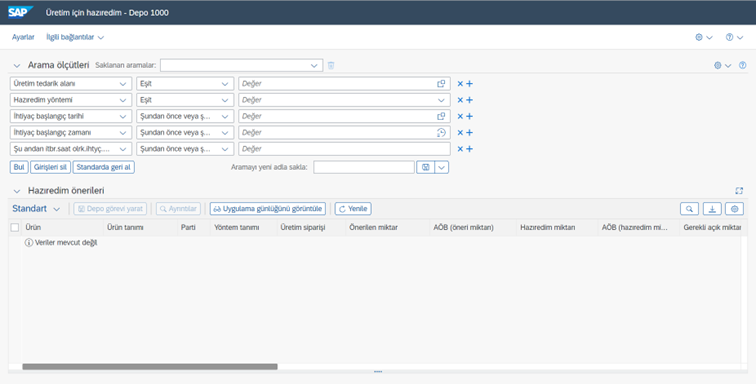Click the SAP logo

tap(20, 12)
